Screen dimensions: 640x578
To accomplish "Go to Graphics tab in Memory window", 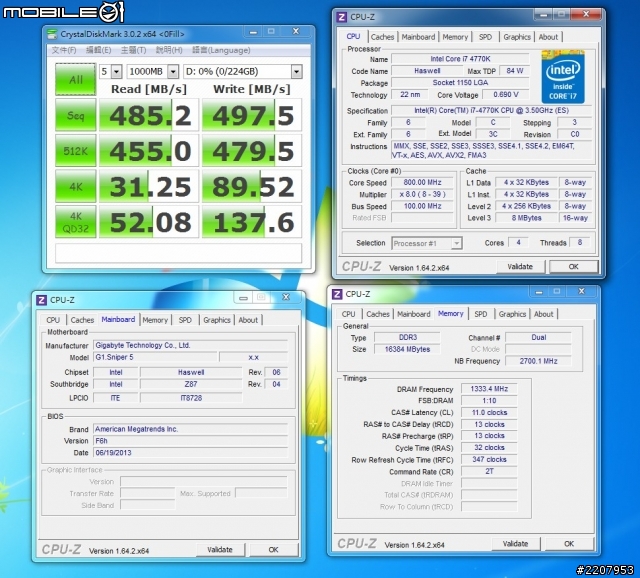I will point(512,314).
